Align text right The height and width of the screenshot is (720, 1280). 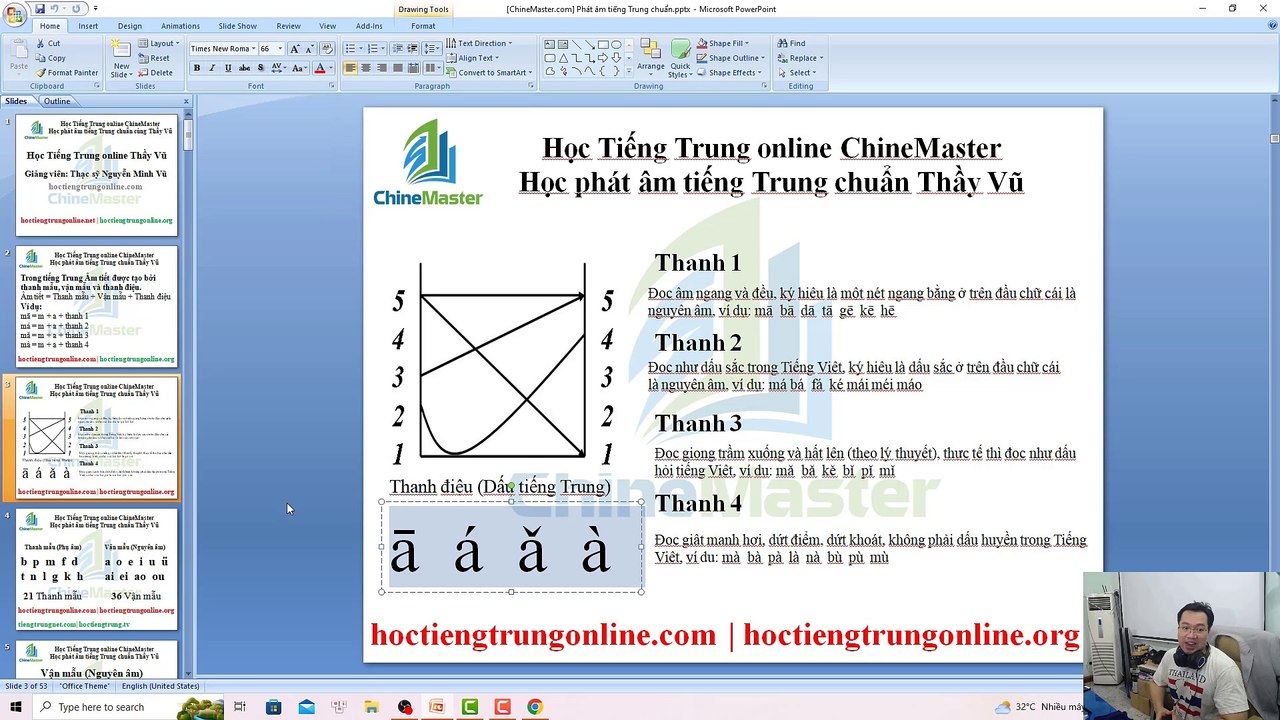click(x=382, y=68)
